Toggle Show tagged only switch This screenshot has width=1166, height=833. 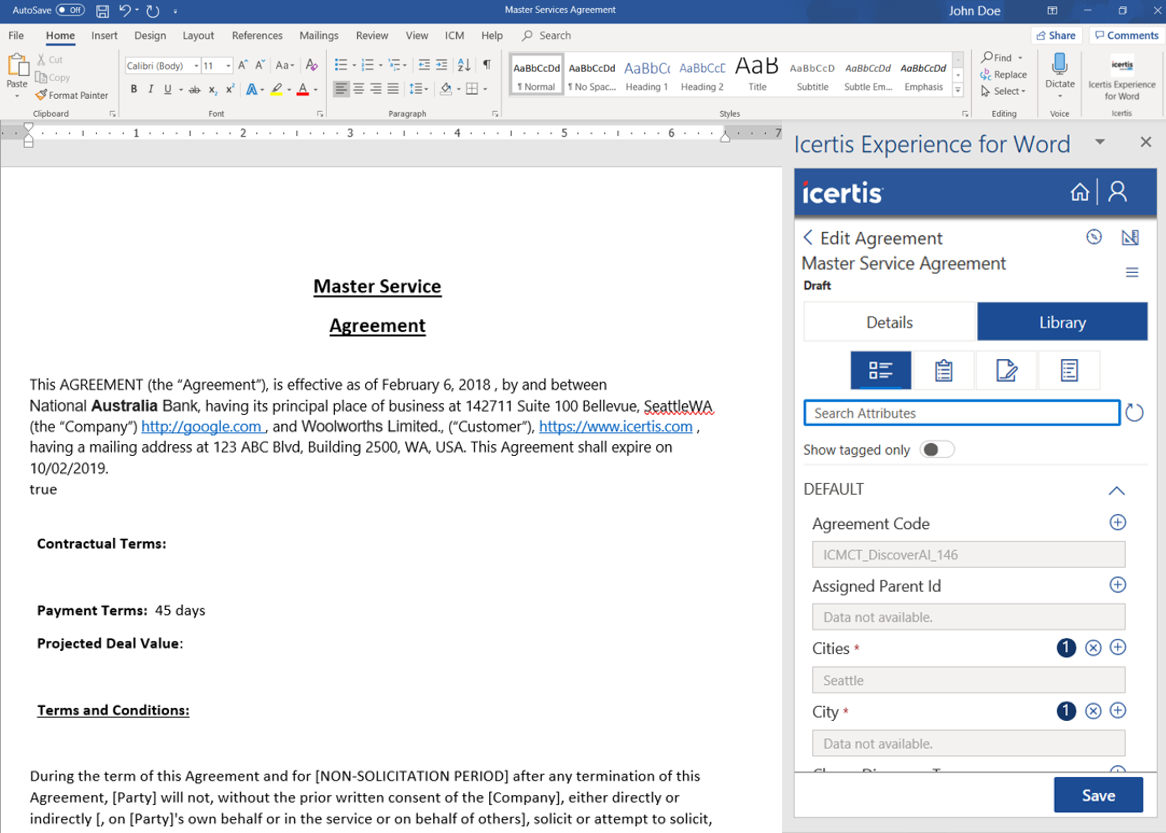(x=936, y=449)
